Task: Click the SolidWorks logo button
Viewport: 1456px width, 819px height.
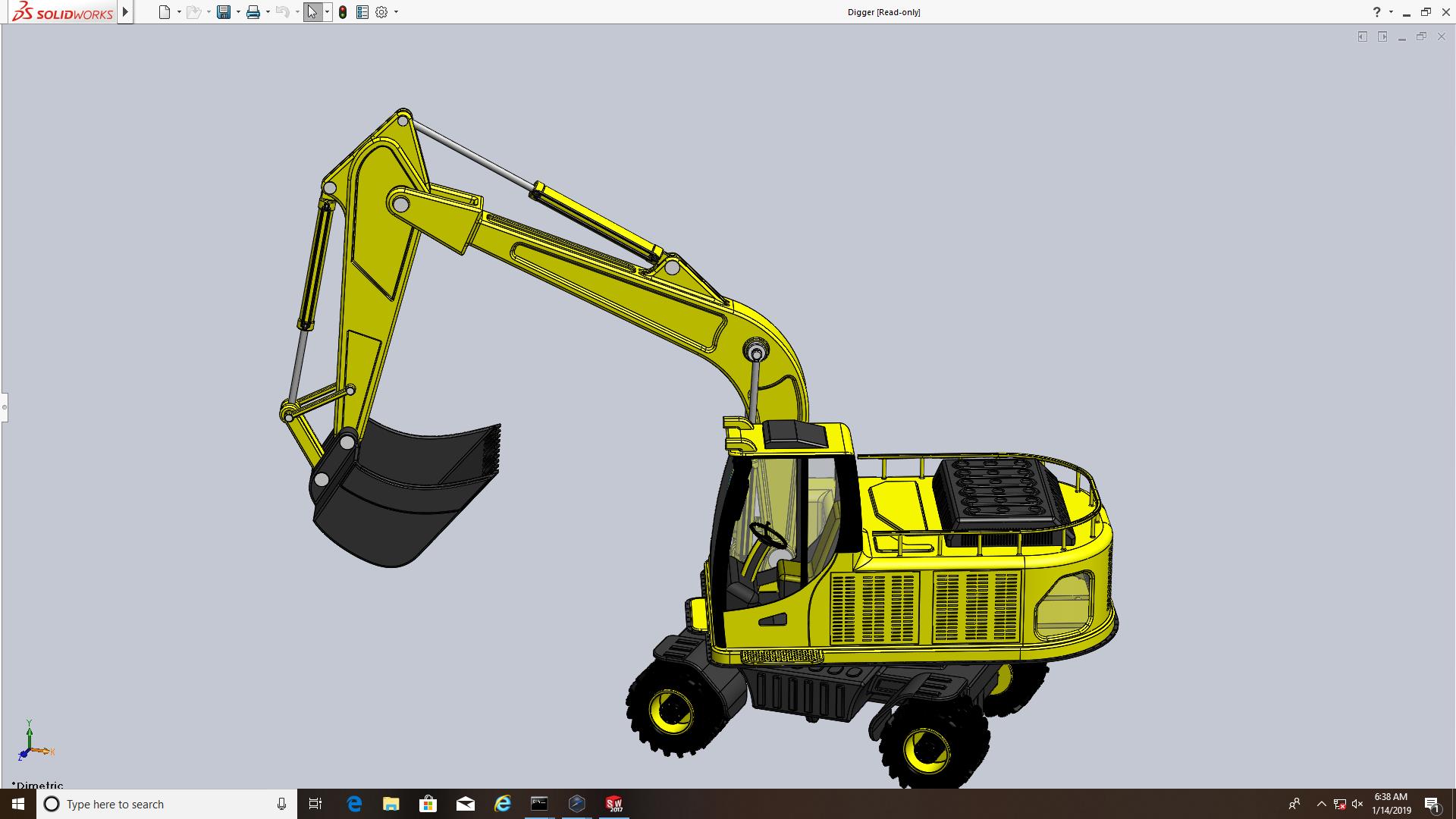Action: [x=62, y=12]
